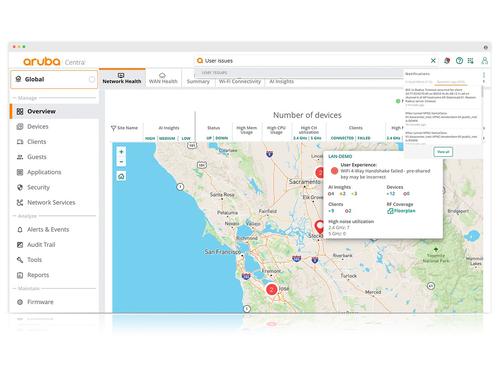The image size is (500, 390).
Task: Clear the search with the X icon
Action: click(433, 61)
